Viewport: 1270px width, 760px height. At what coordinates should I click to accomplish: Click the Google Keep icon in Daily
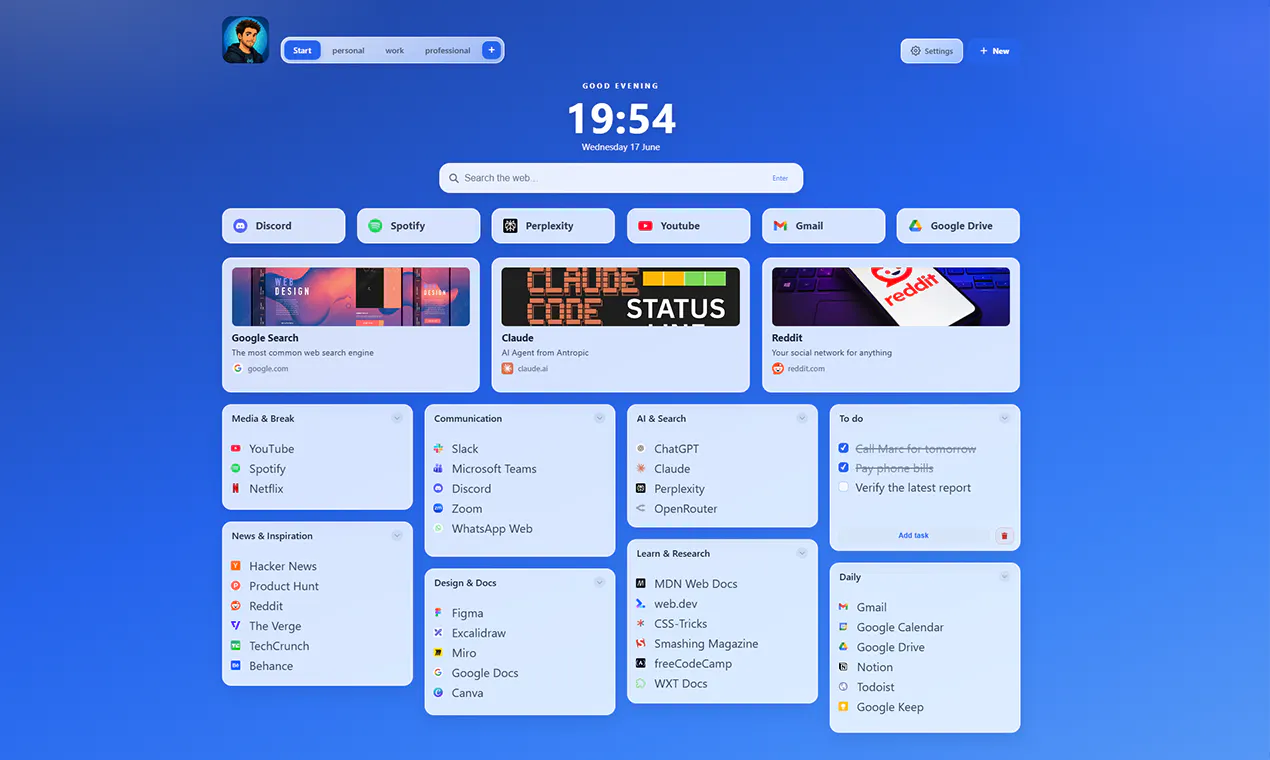point(843,707)
